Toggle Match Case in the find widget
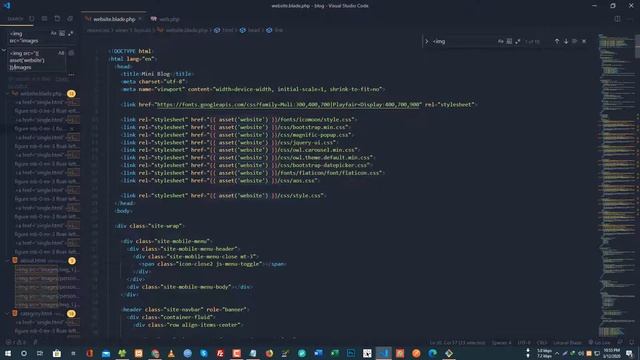Image resolution: width=640 pixels, height=360 pixels. 500,41
